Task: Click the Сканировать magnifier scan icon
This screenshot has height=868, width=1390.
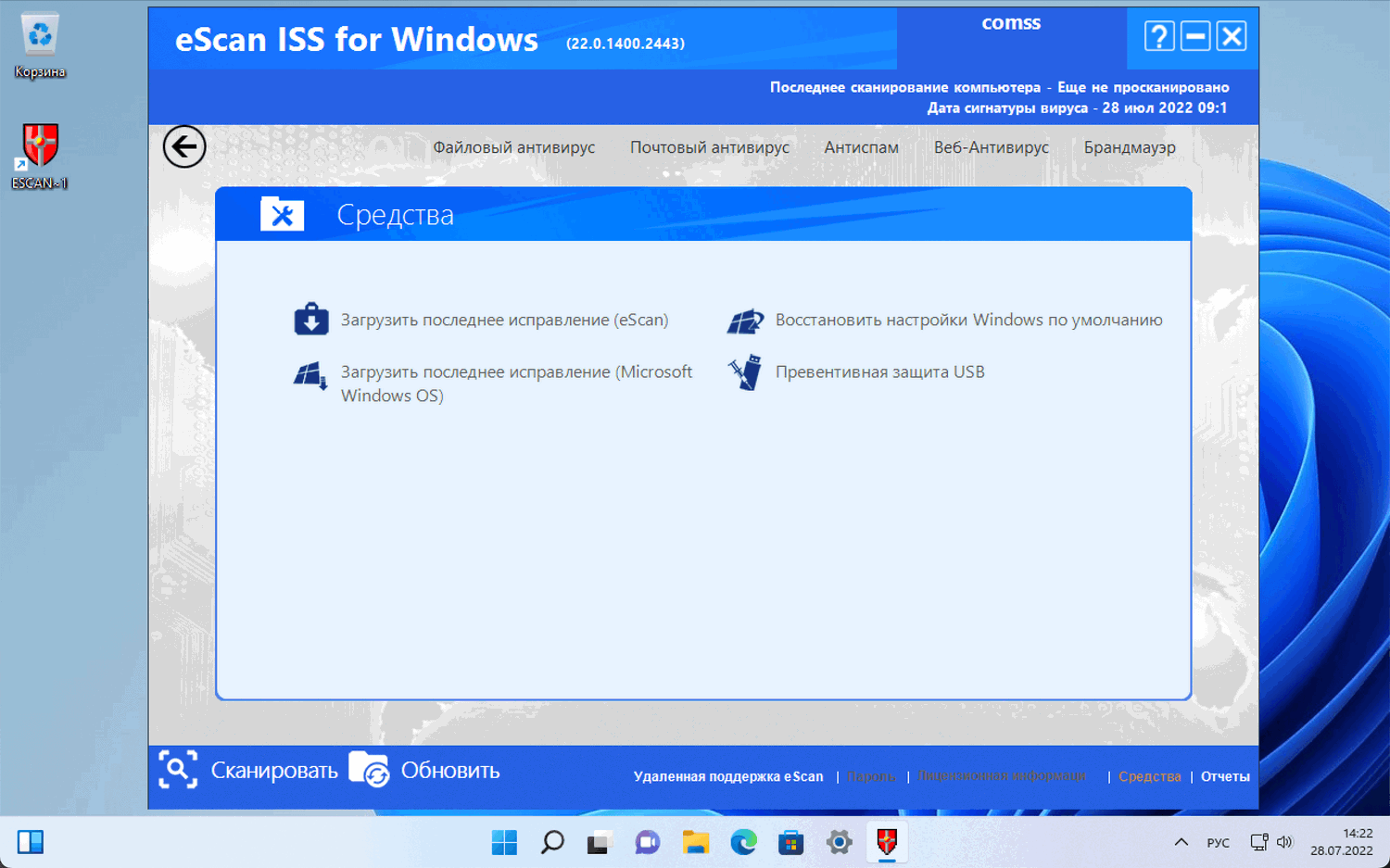Action: click(178, 770)
